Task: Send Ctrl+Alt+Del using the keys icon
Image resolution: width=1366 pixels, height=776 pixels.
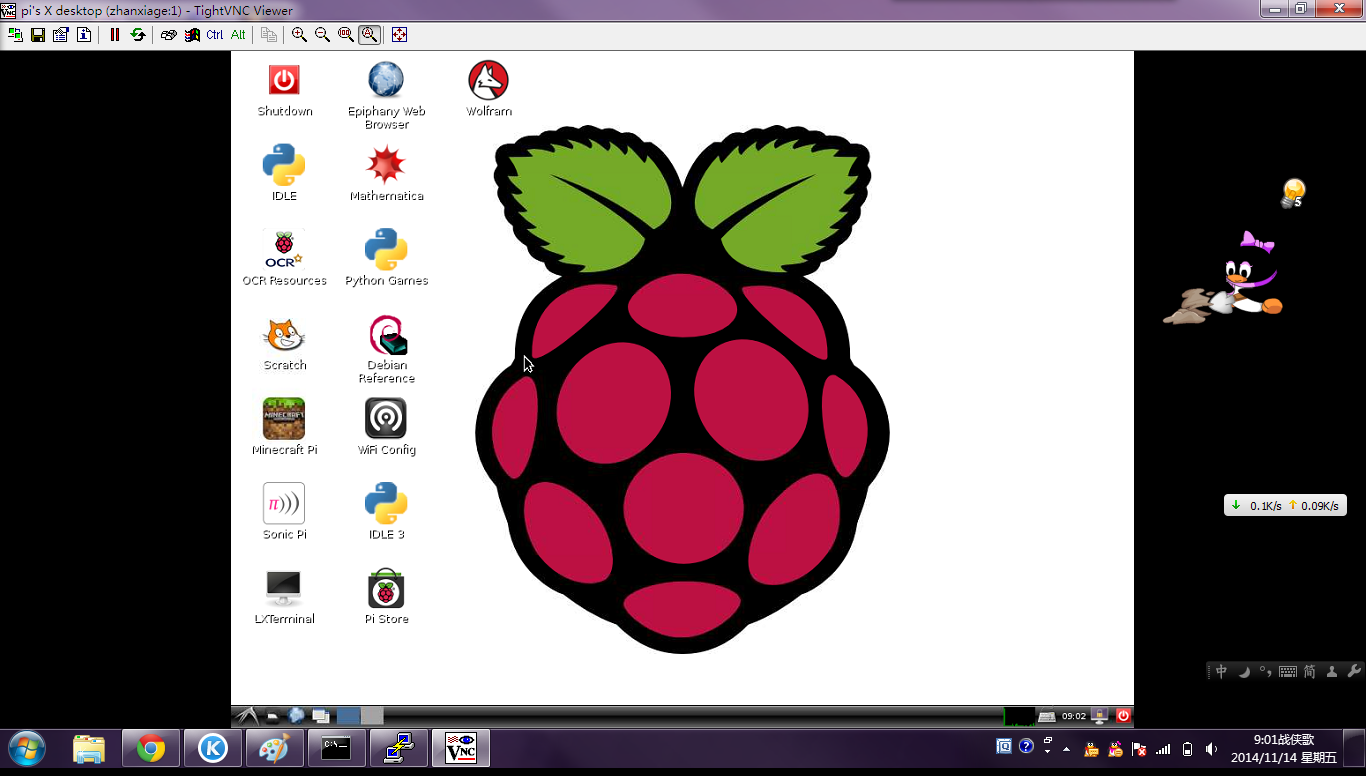Action: pos(169,35)
